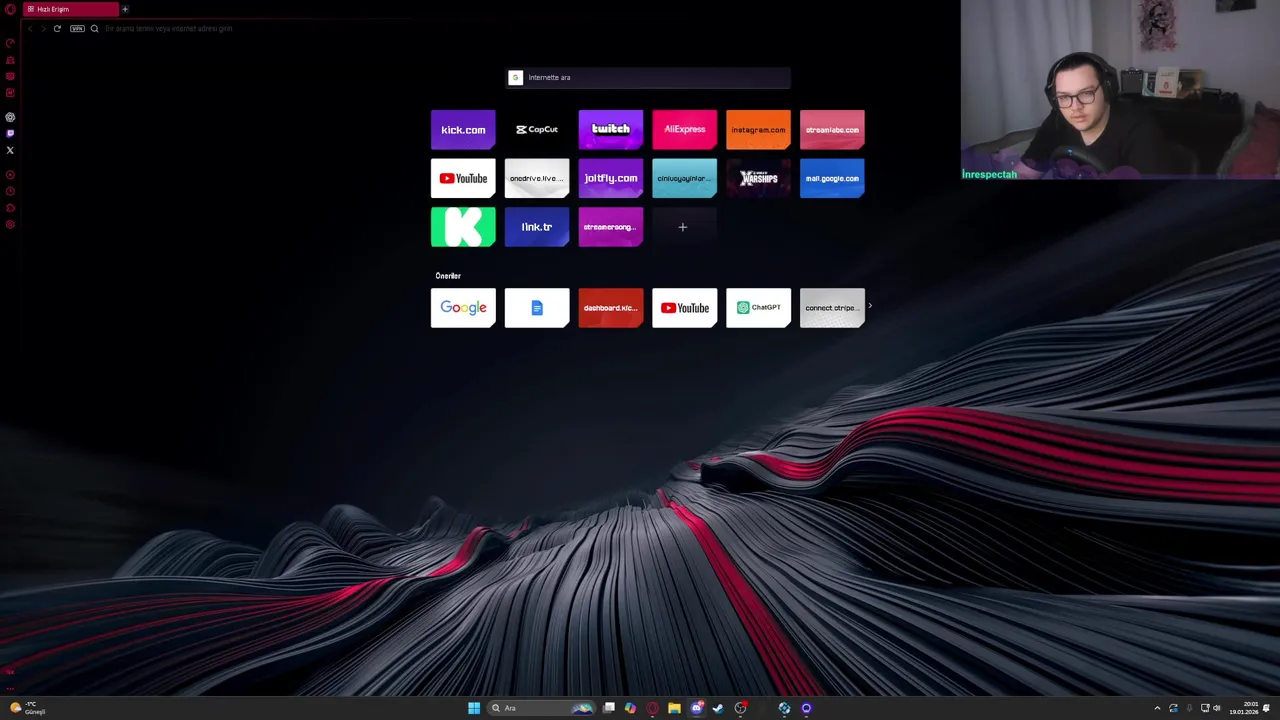
Task: Open Extensions cube icon in sidebar
Action: (x=10, y=208)
